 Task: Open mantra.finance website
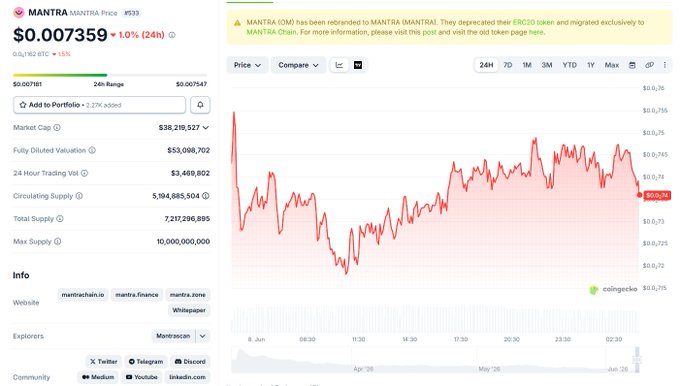pos(137,295)
